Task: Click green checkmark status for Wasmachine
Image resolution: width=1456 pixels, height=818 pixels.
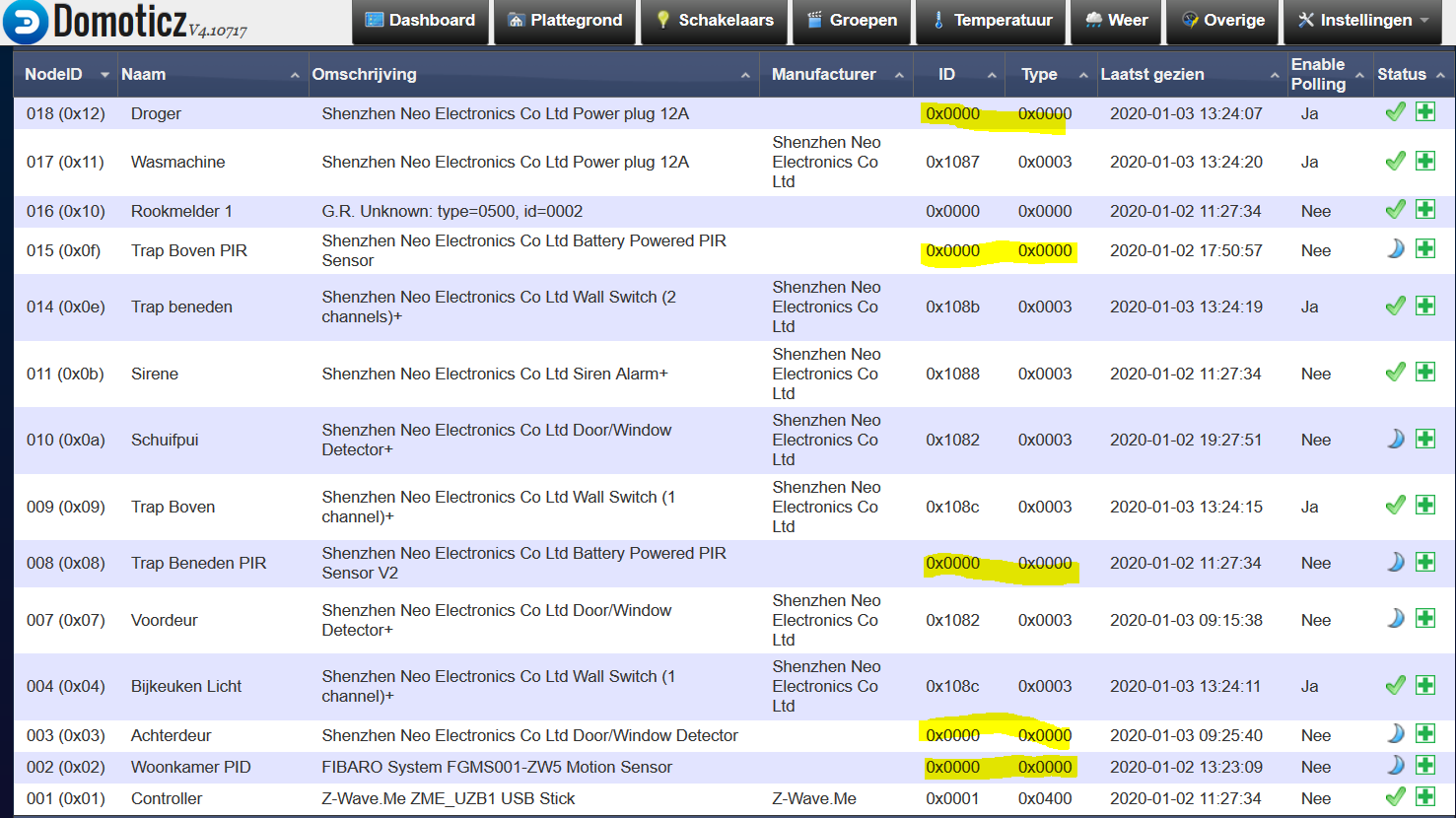Action: tap(1395, 161)
